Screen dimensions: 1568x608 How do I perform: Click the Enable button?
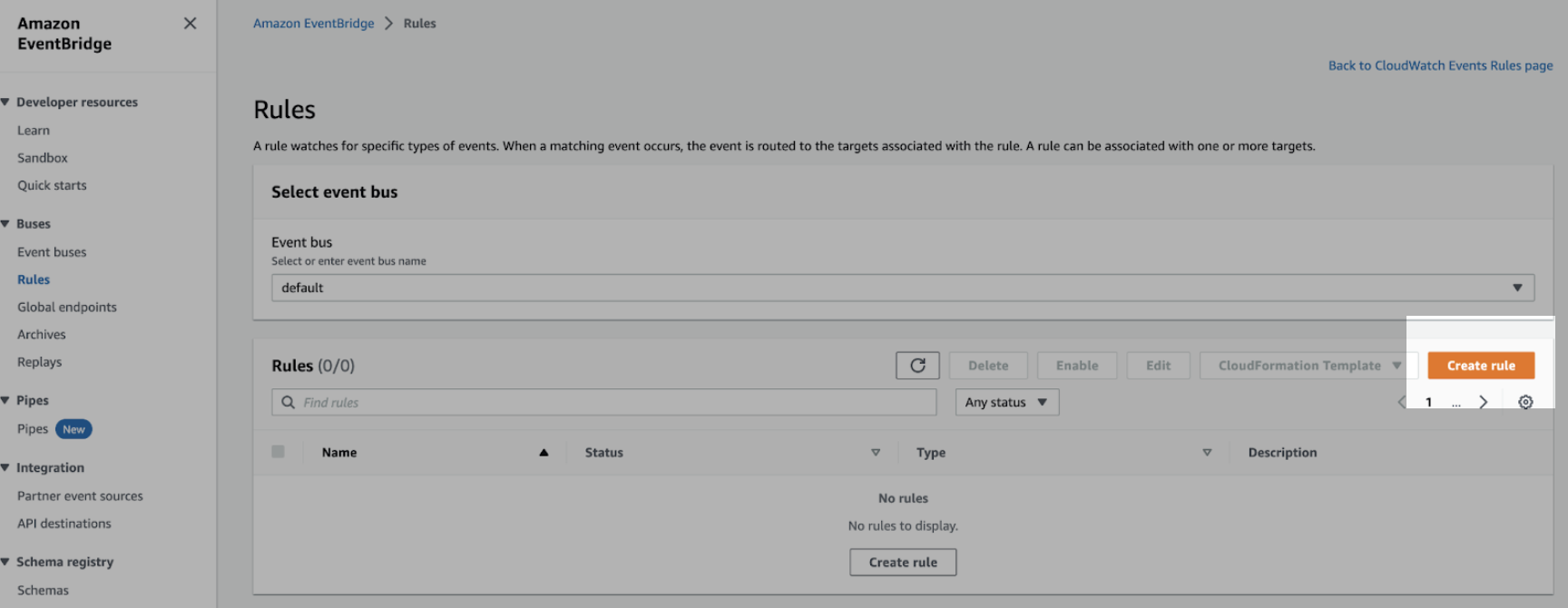[1077, 366]
